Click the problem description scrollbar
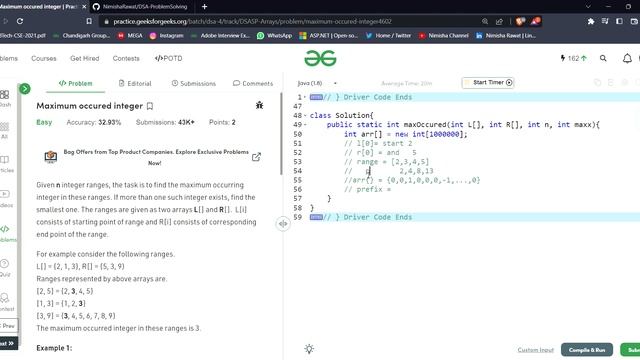 tap(281, 134)
